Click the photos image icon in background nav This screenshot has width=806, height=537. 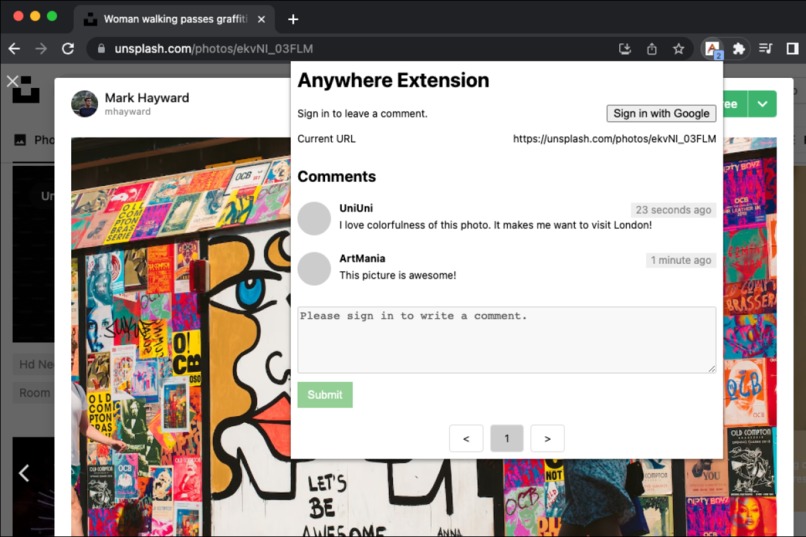pyautogui.click(x=20, y=140)
